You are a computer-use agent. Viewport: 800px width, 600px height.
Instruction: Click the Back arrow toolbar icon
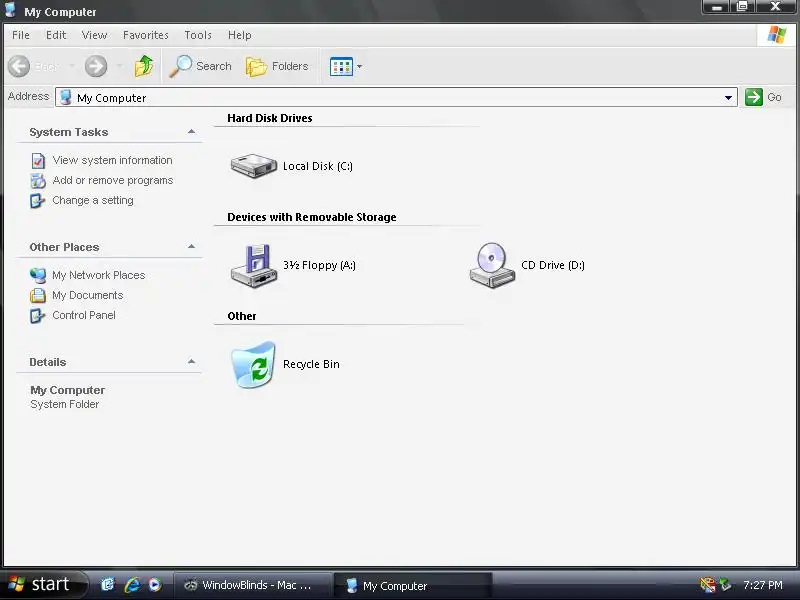pyautogui.click(x=19, y=66)
